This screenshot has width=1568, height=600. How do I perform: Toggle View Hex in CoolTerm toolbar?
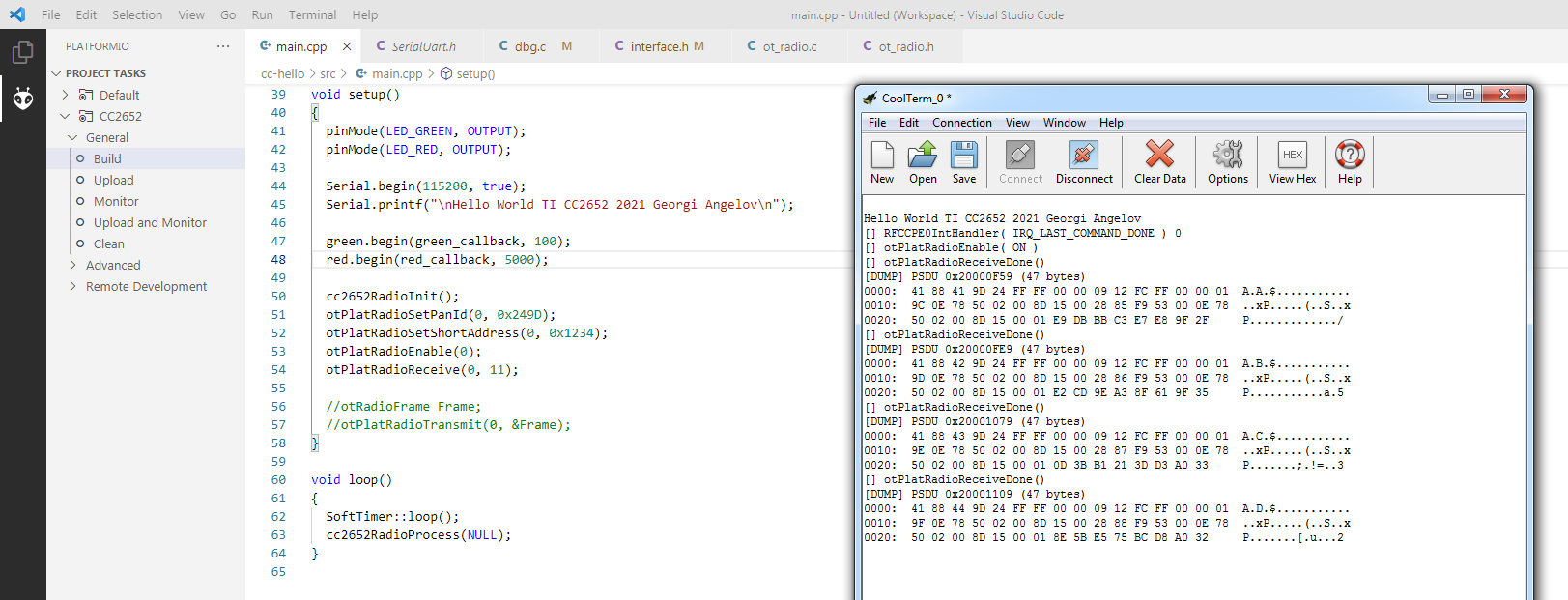[x=1293, y=161]
